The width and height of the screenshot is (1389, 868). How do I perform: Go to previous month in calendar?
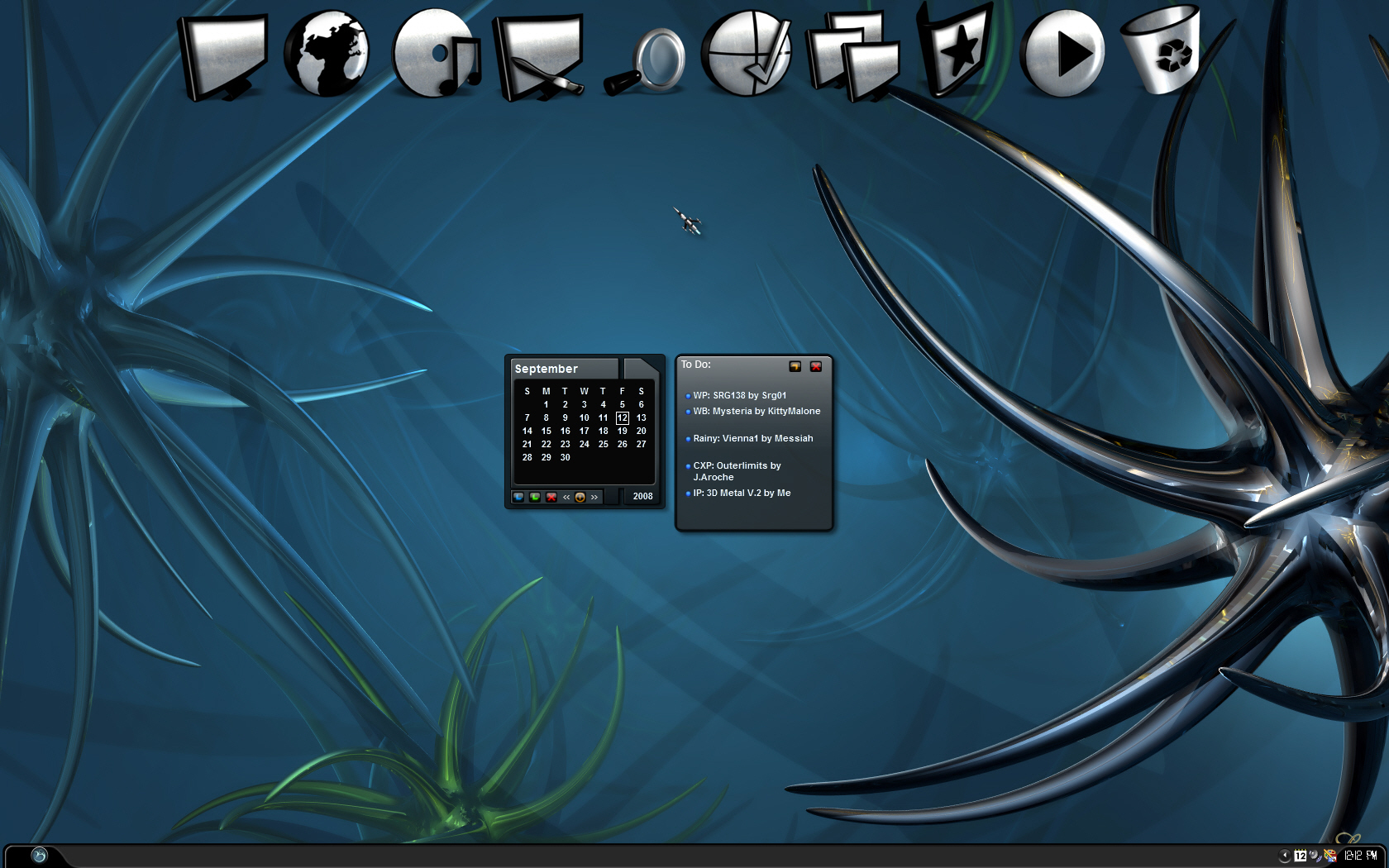pyautogui.click(x=566, y=497)
